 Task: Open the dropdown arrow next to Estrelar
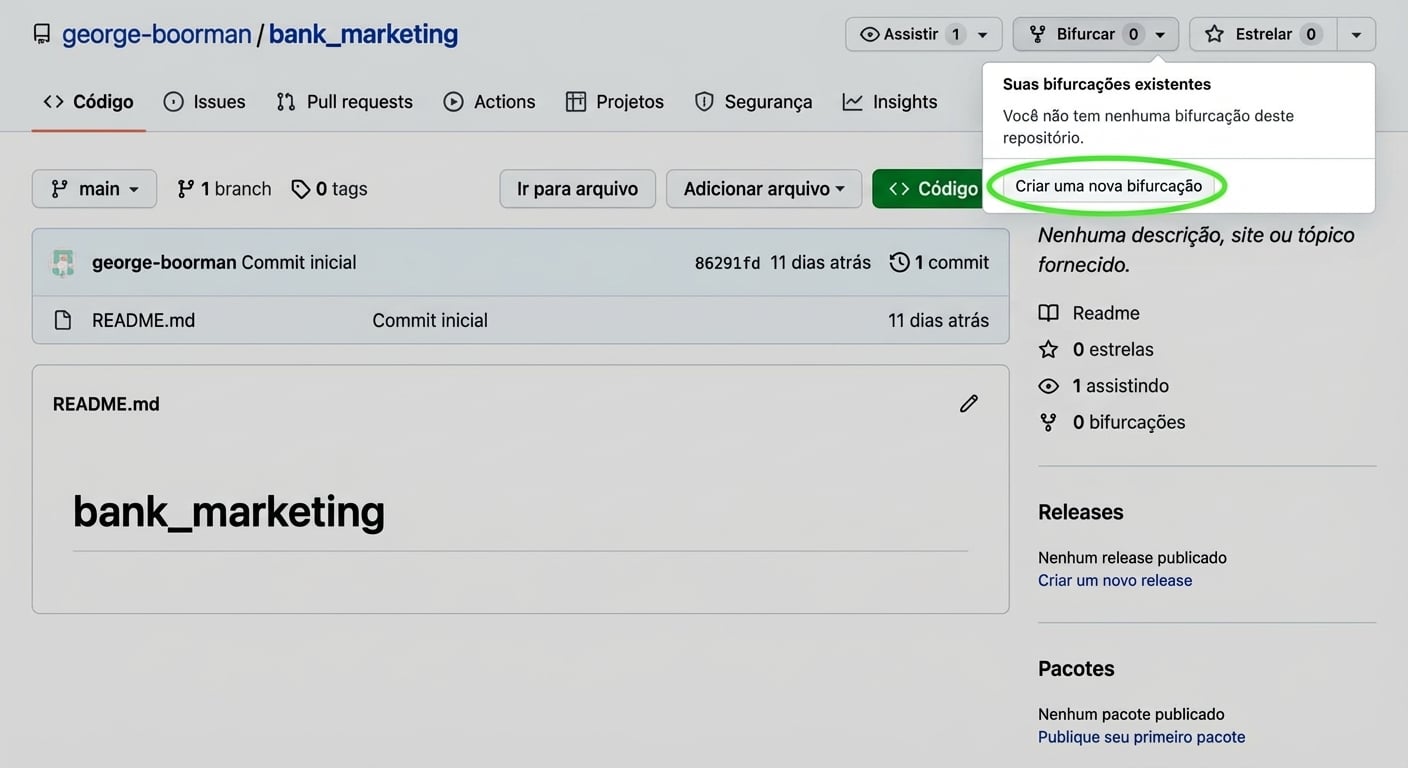[x=1356, y=35]
